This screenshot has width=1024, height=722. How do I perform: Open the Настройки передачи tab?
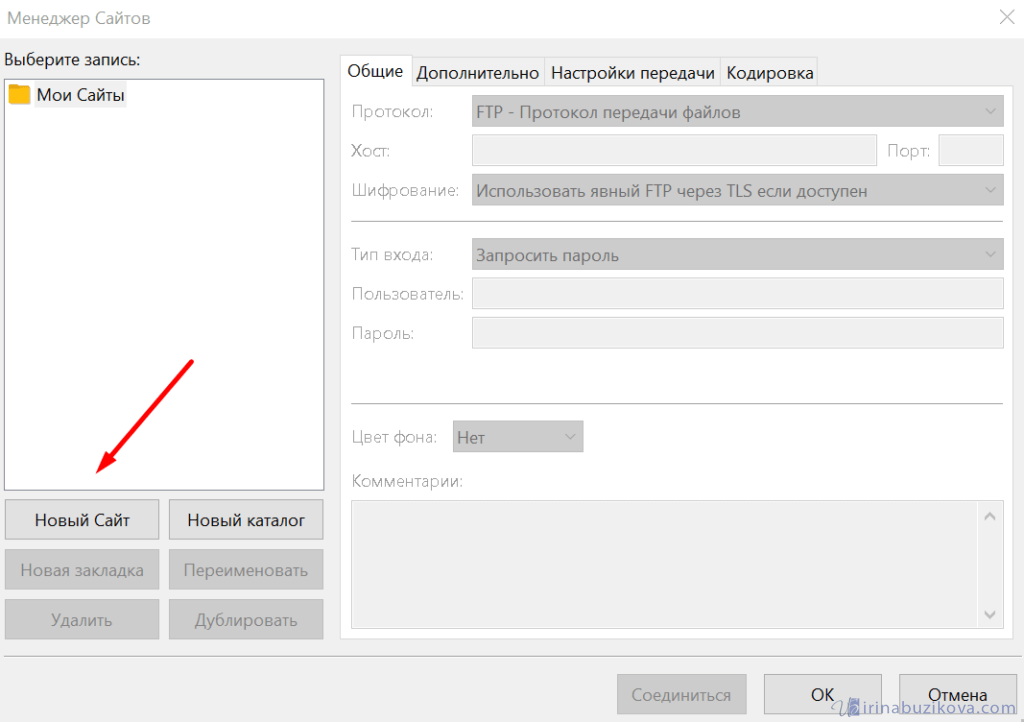[632, 73]
